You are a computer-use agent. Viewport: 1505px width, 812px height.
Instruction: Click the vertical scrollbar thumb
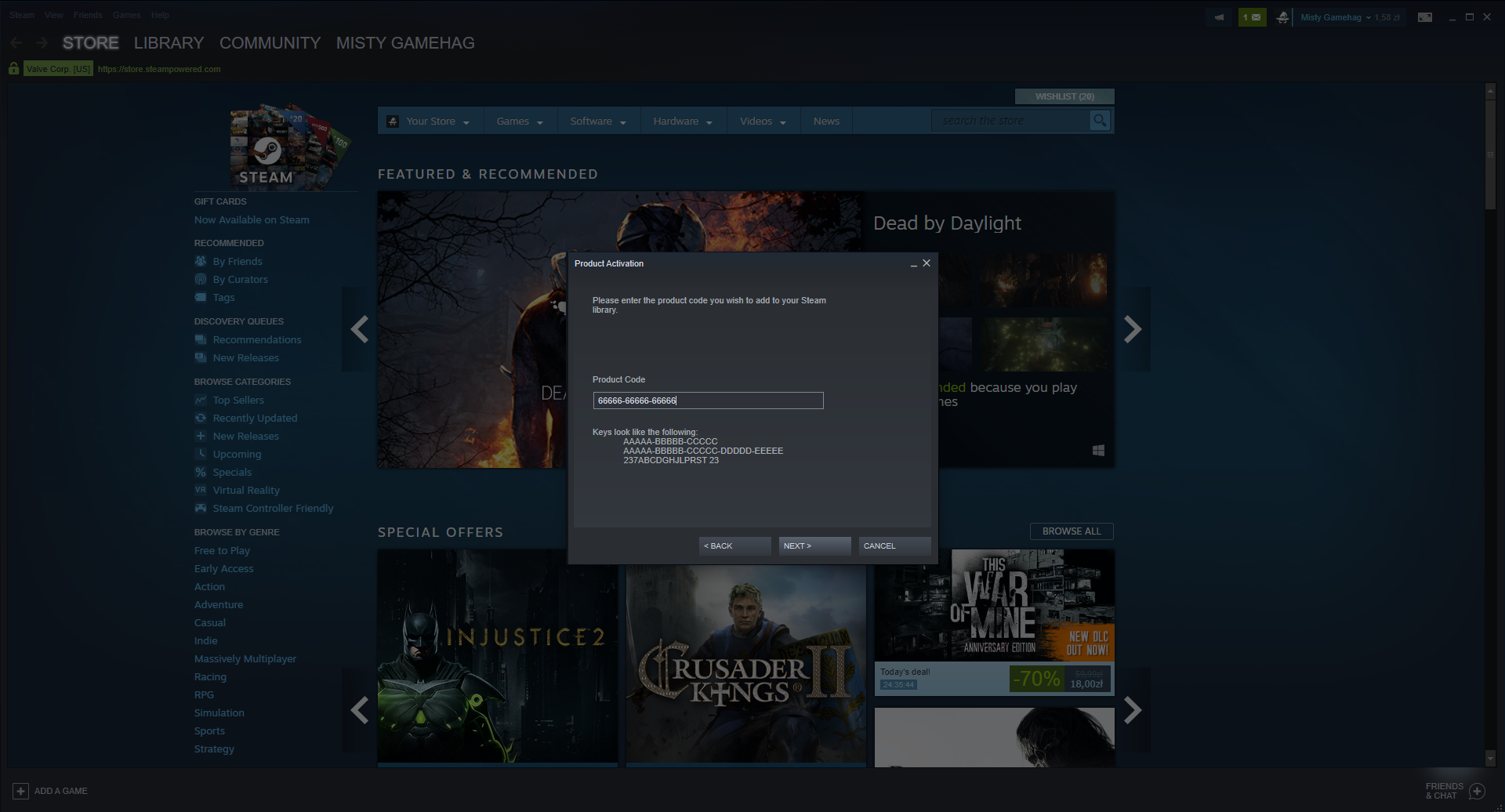[1491, 154]
